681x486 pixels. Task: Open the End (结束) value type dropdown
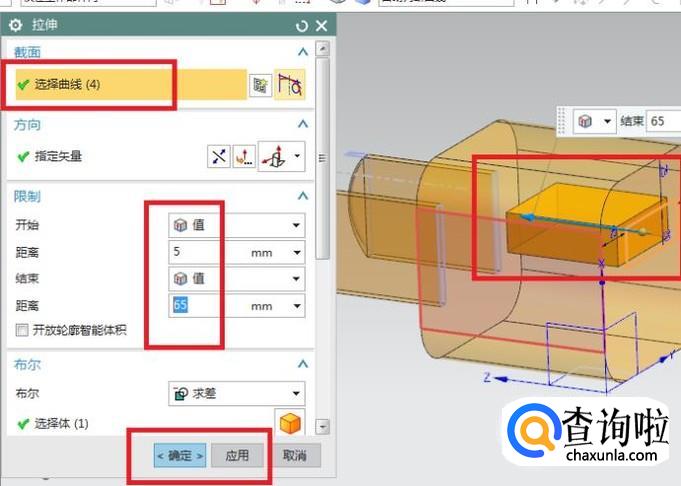(x=237, y=278)
